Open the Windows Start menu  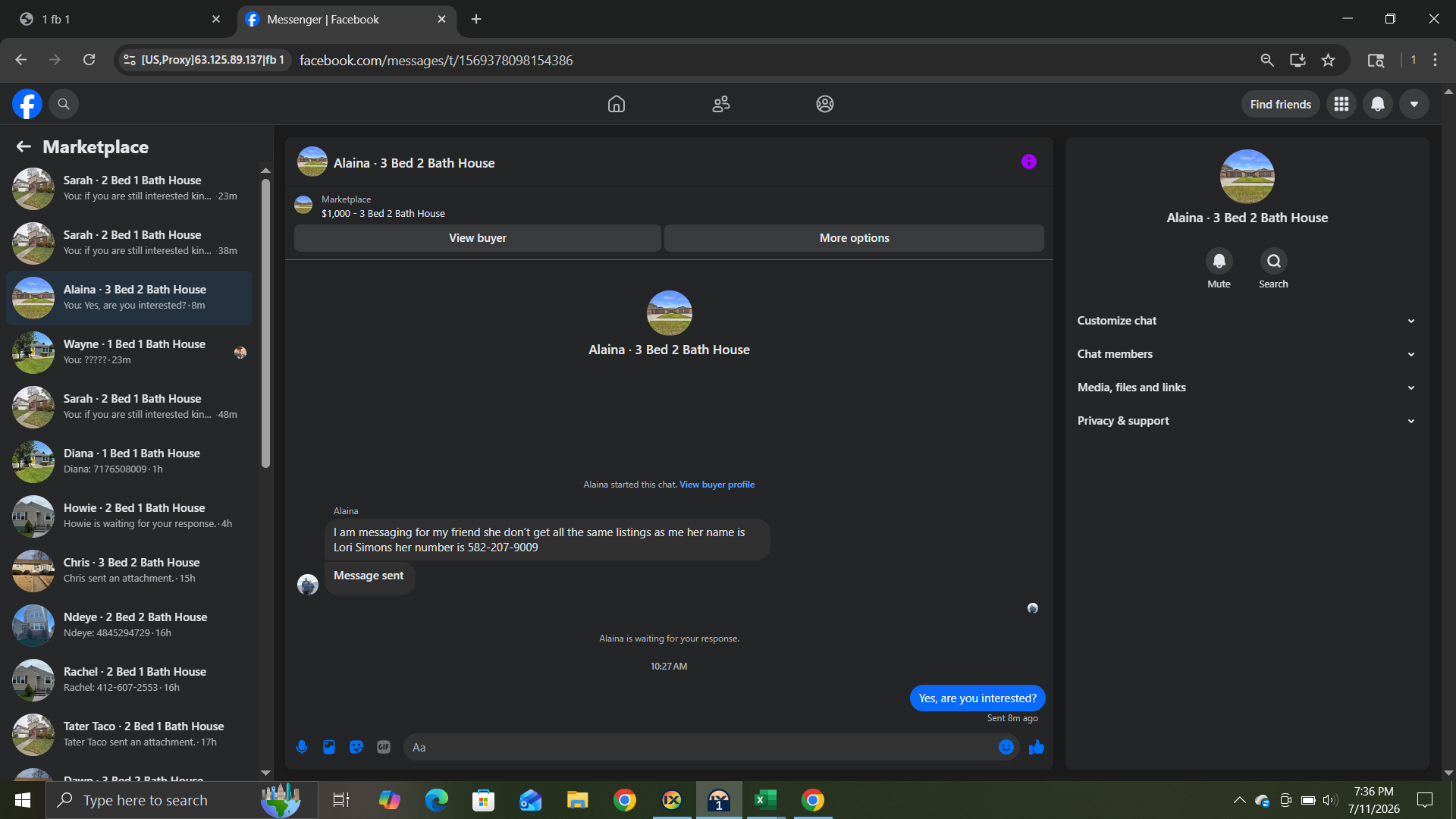click(23, 800)
